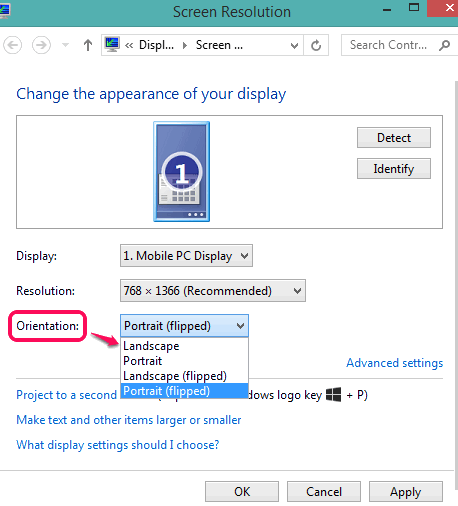Viewport: 458px width, 506px height.
Task: Choose Landscape (flipped) orientation option
Action: tap(184, 376)
